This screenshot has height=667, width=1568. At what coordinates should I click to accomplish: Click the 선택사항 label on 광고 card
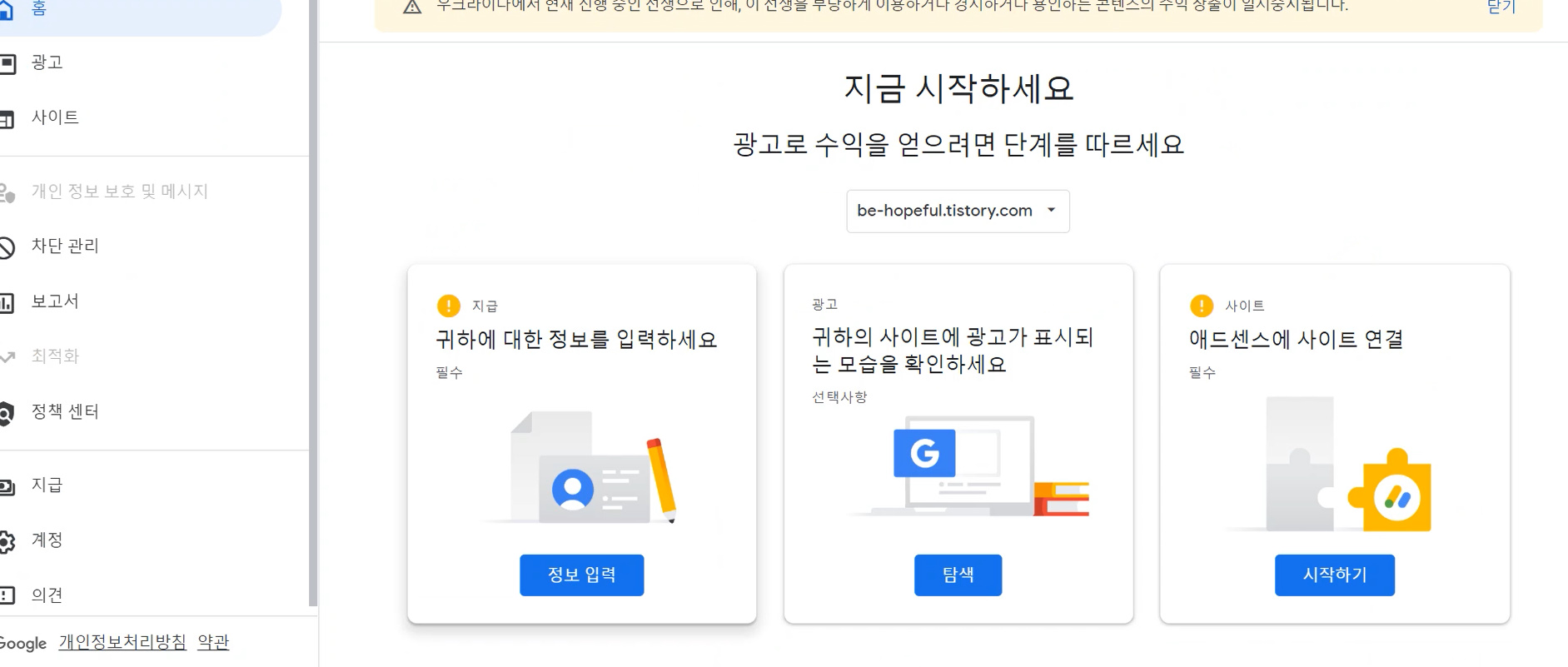point(839,397)
